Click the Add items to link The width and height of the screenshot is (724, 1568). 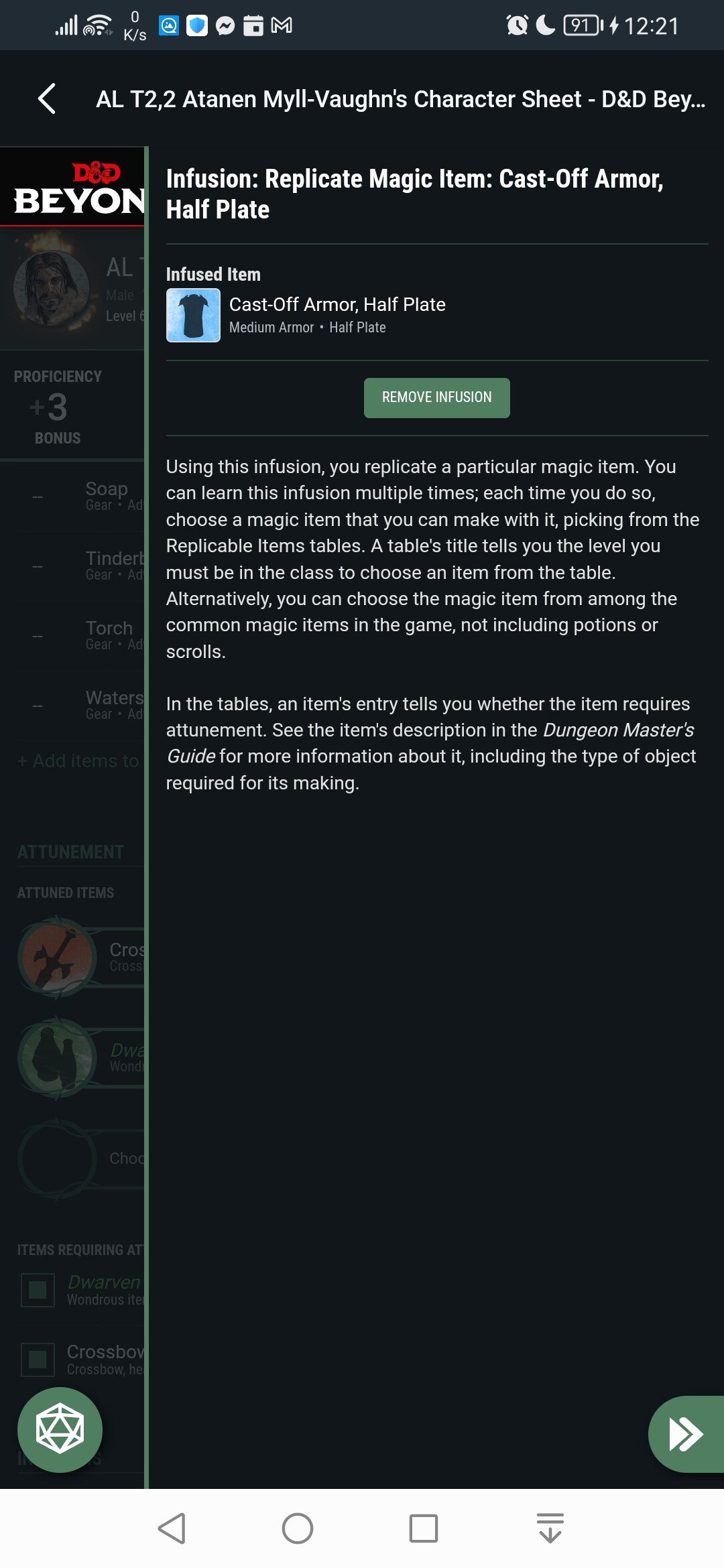click(78, 761)
